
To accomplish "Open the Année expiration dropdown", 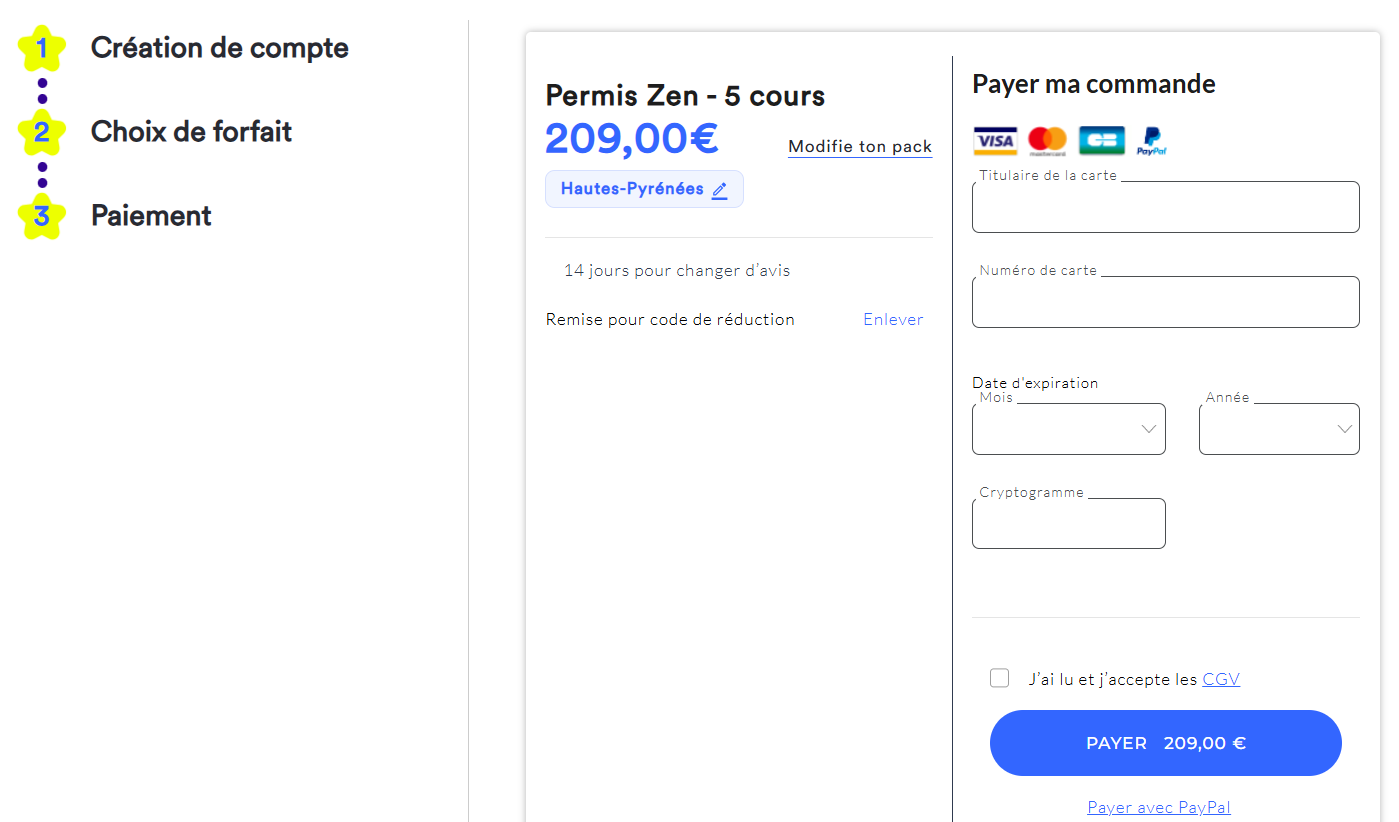I will click(1279, 428).
